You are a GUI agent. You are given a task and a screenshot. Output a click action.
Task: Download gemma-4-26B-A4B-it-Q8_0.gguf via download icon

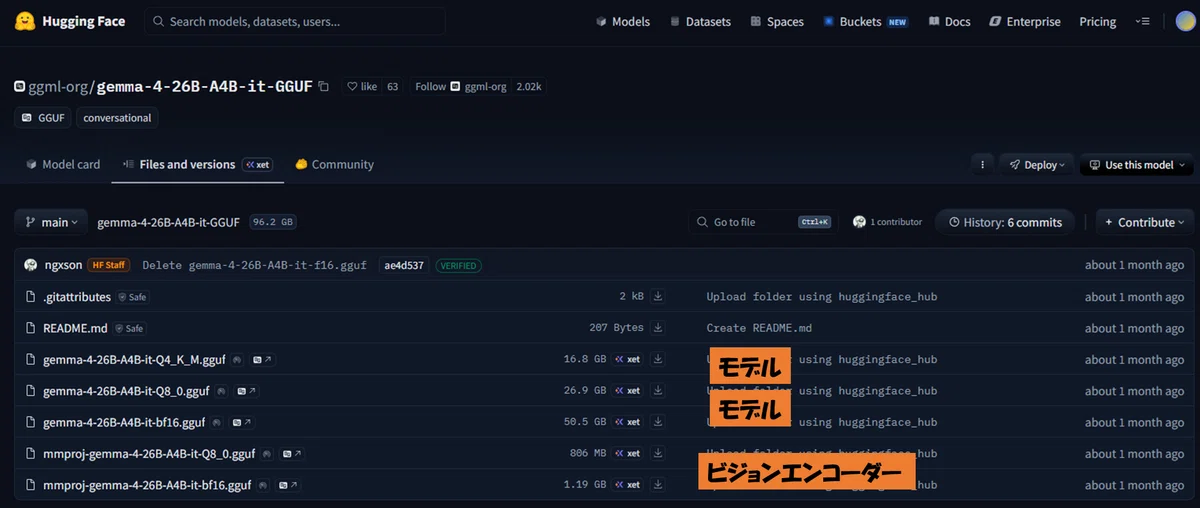[x=658, y=391]
